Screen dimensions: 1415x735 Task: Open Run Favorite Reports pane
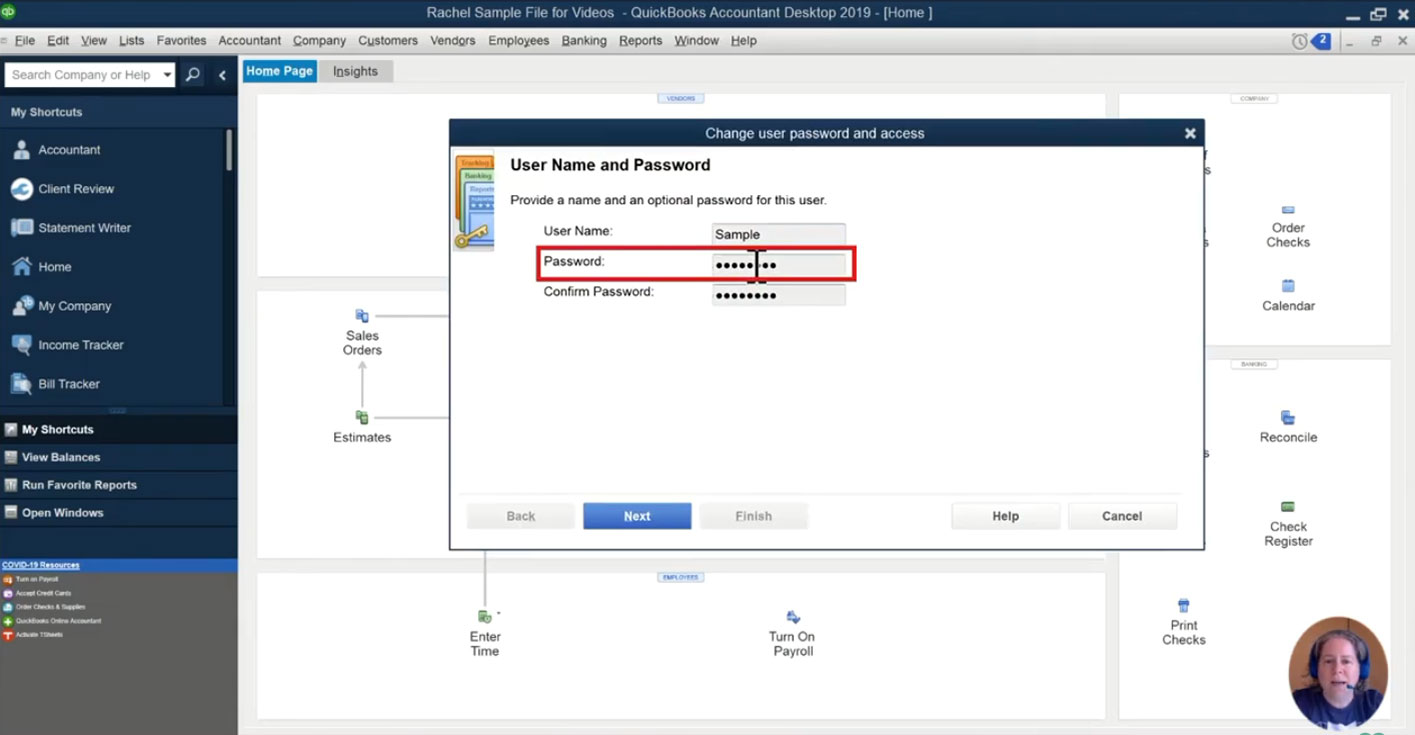[118, 485]
